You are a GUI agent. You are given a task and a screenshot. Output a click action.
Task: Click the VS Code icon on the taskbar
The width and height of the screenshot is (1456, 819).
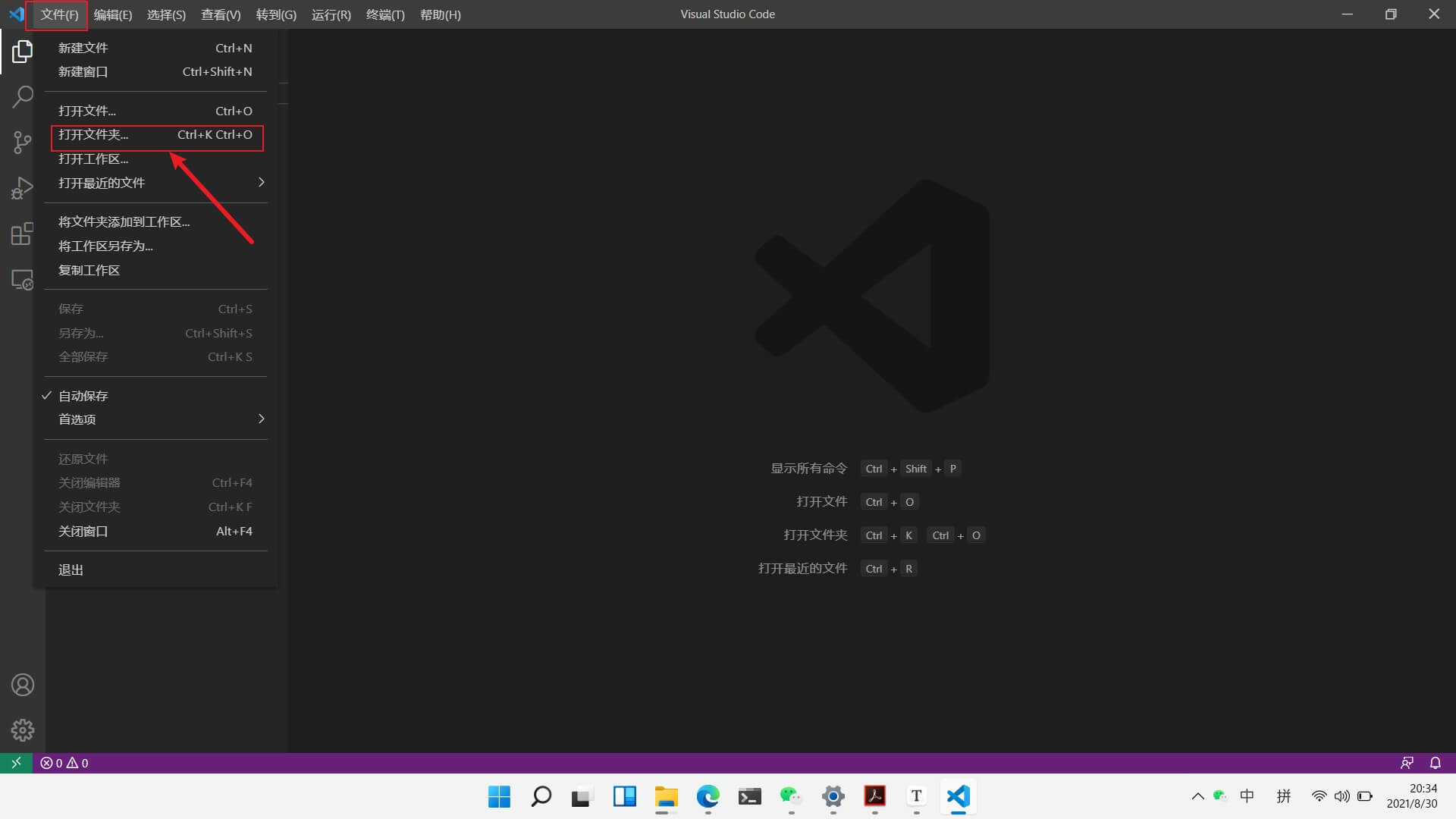tap(958, 796)
